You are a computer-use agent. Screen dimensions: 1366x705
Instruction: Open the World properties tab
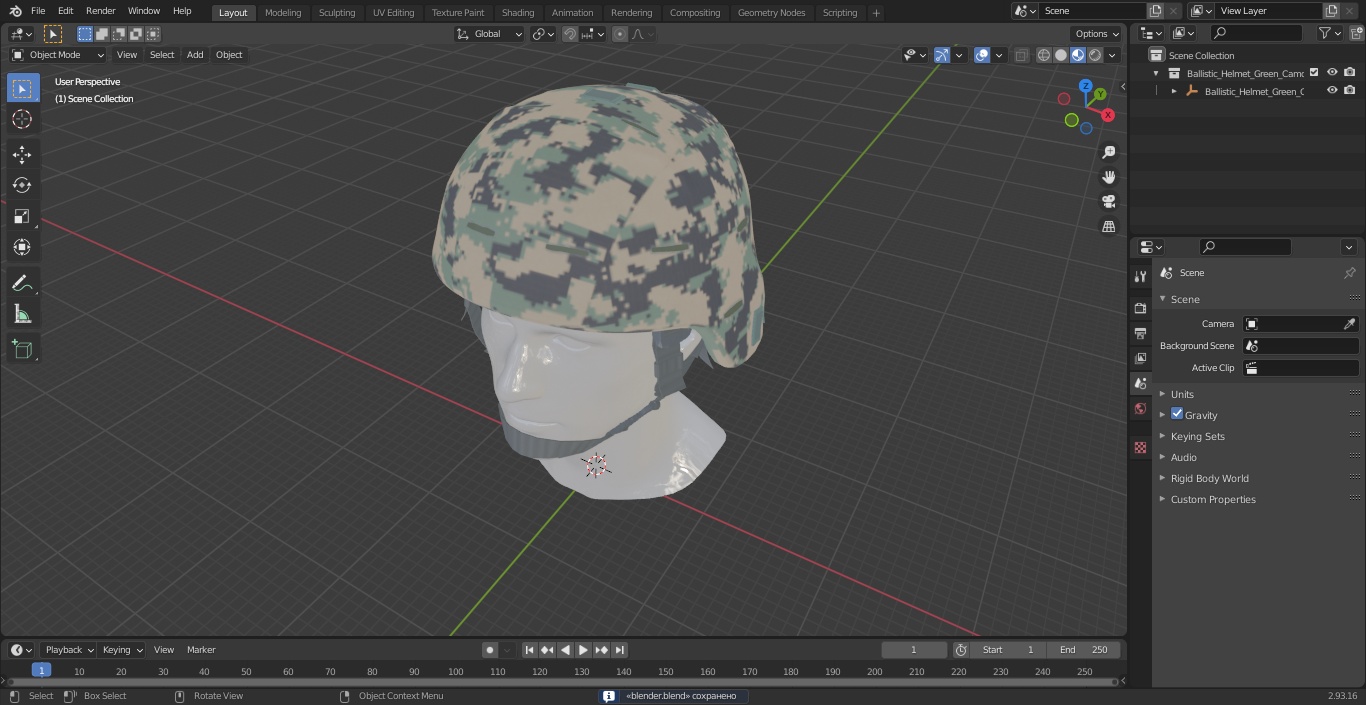[1140, 408]
